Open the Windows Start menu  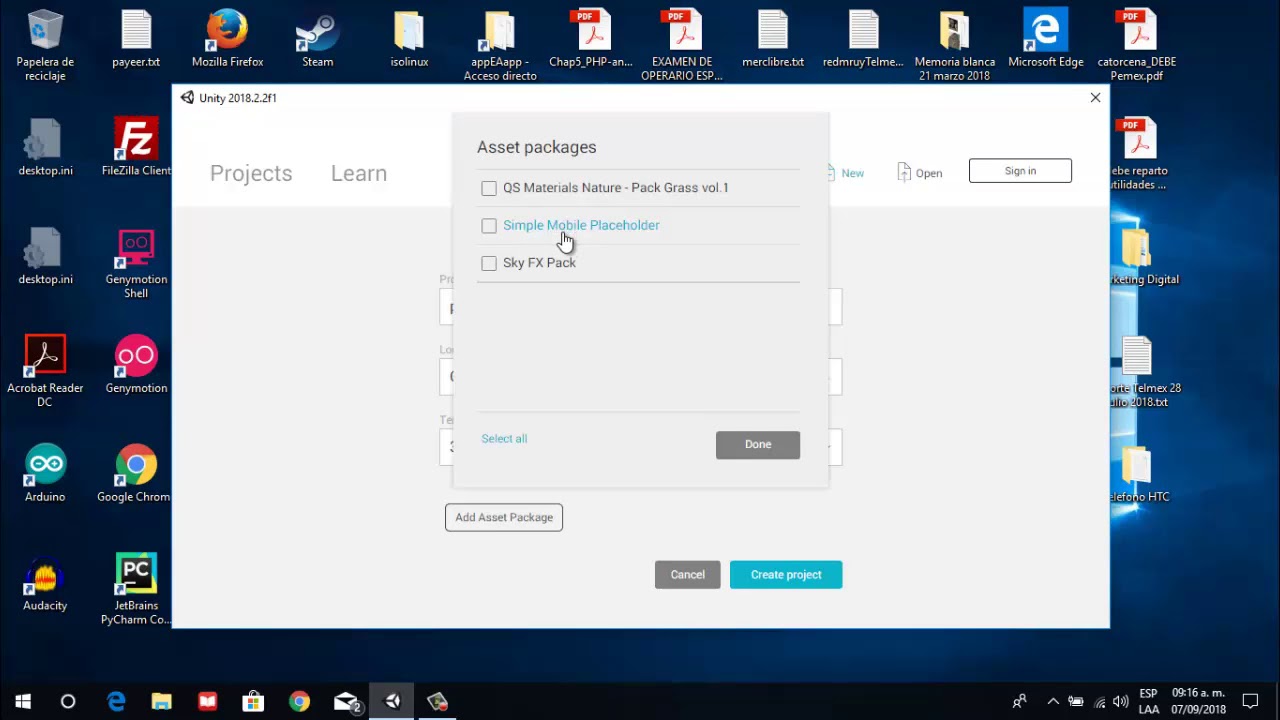tap(23, 701)
